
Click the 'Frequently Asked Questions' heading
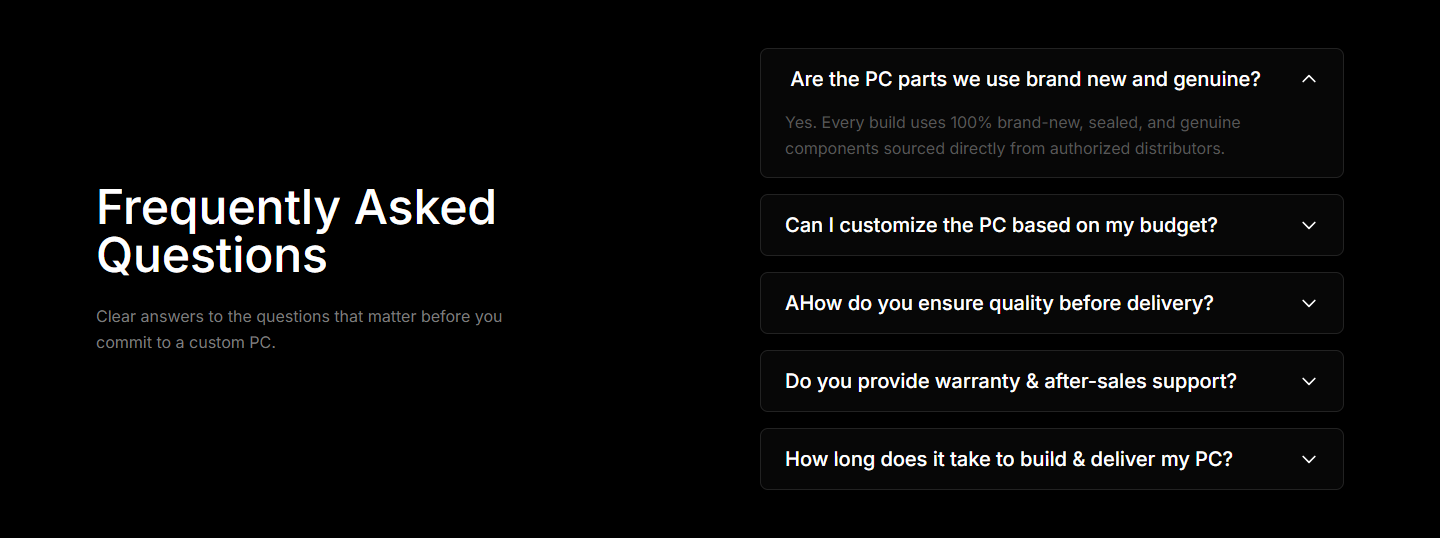[x=296, y=231]
